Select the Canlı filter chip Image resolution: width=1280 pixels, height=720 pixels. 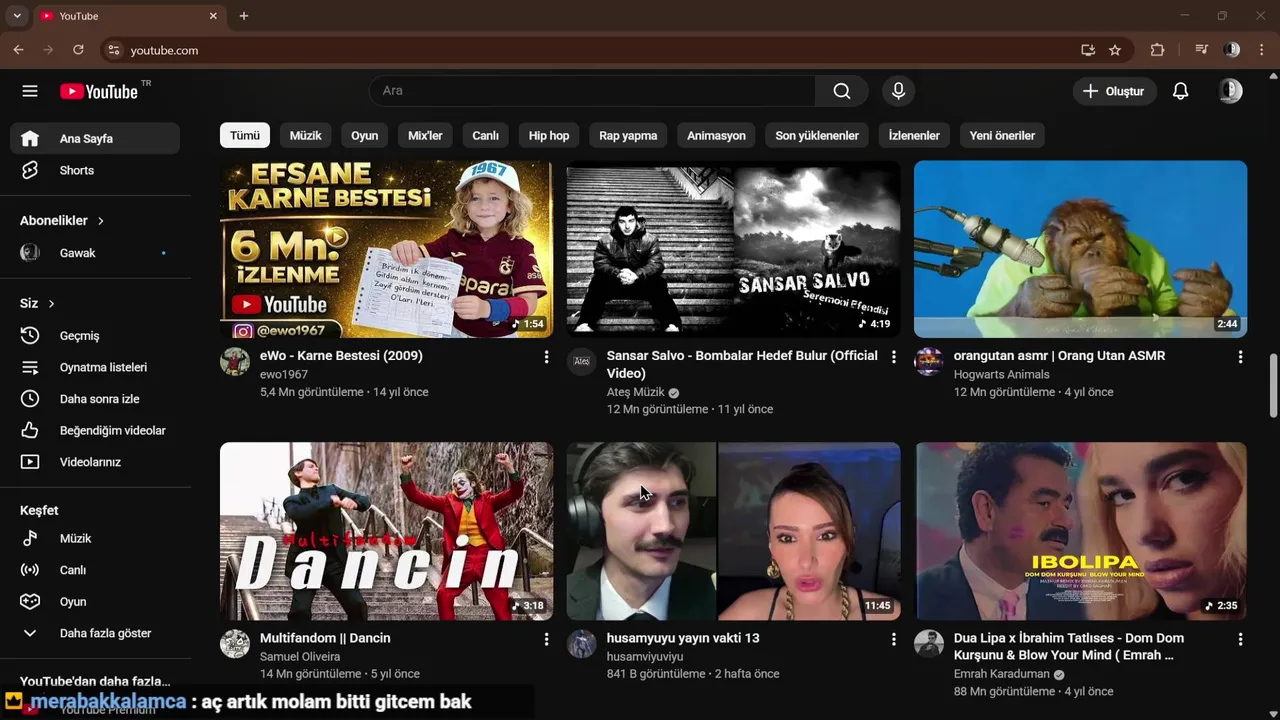[486, 135]
